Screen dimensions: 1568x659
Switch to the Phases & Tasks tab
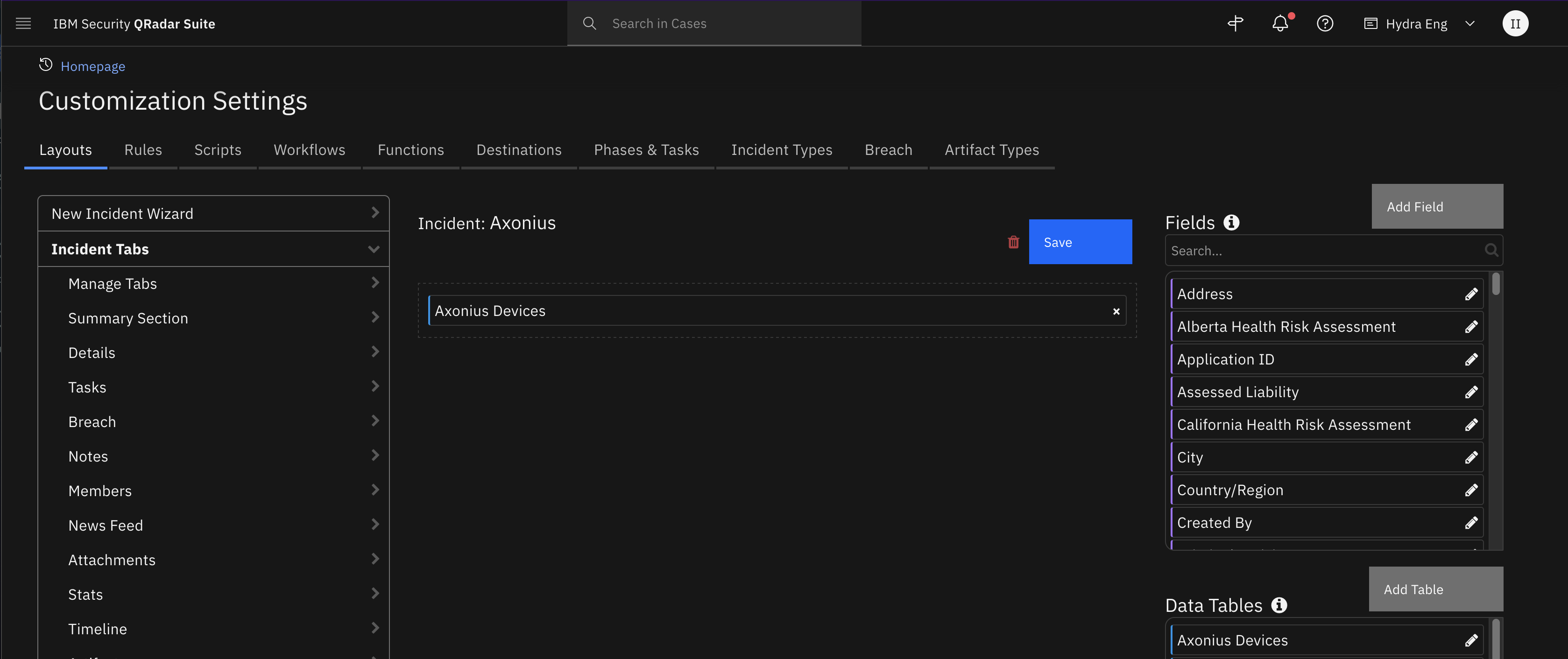646,150
